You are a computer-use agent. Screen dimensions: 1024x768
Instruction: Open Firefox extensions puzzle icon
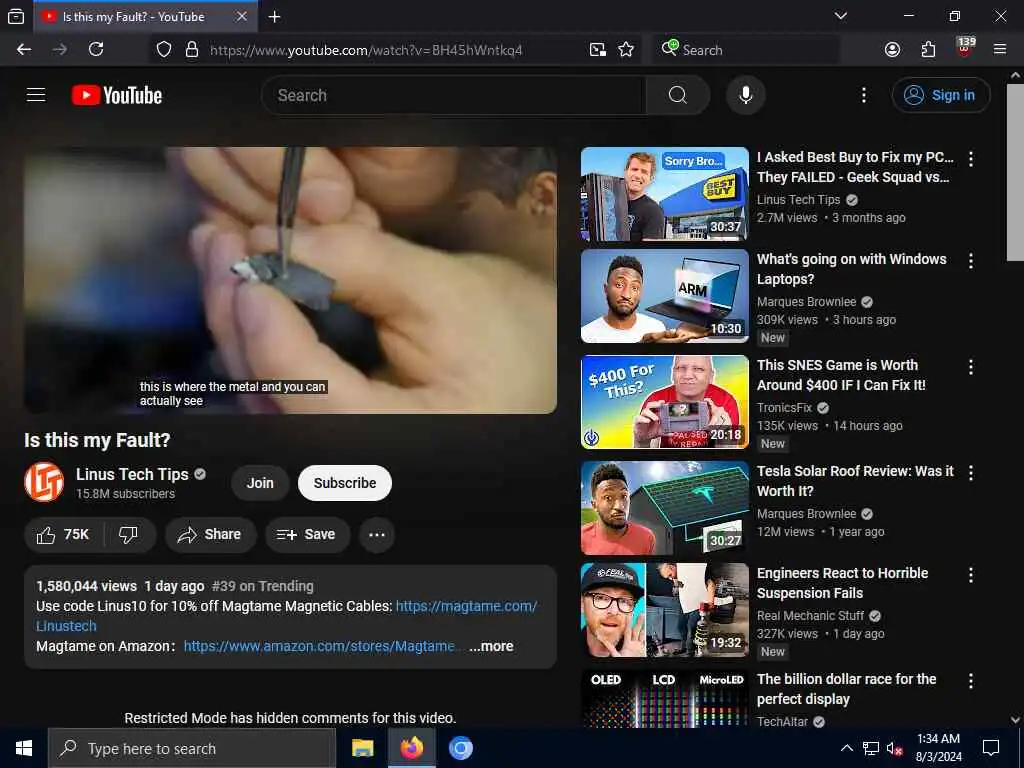click(x=928, y=50)
